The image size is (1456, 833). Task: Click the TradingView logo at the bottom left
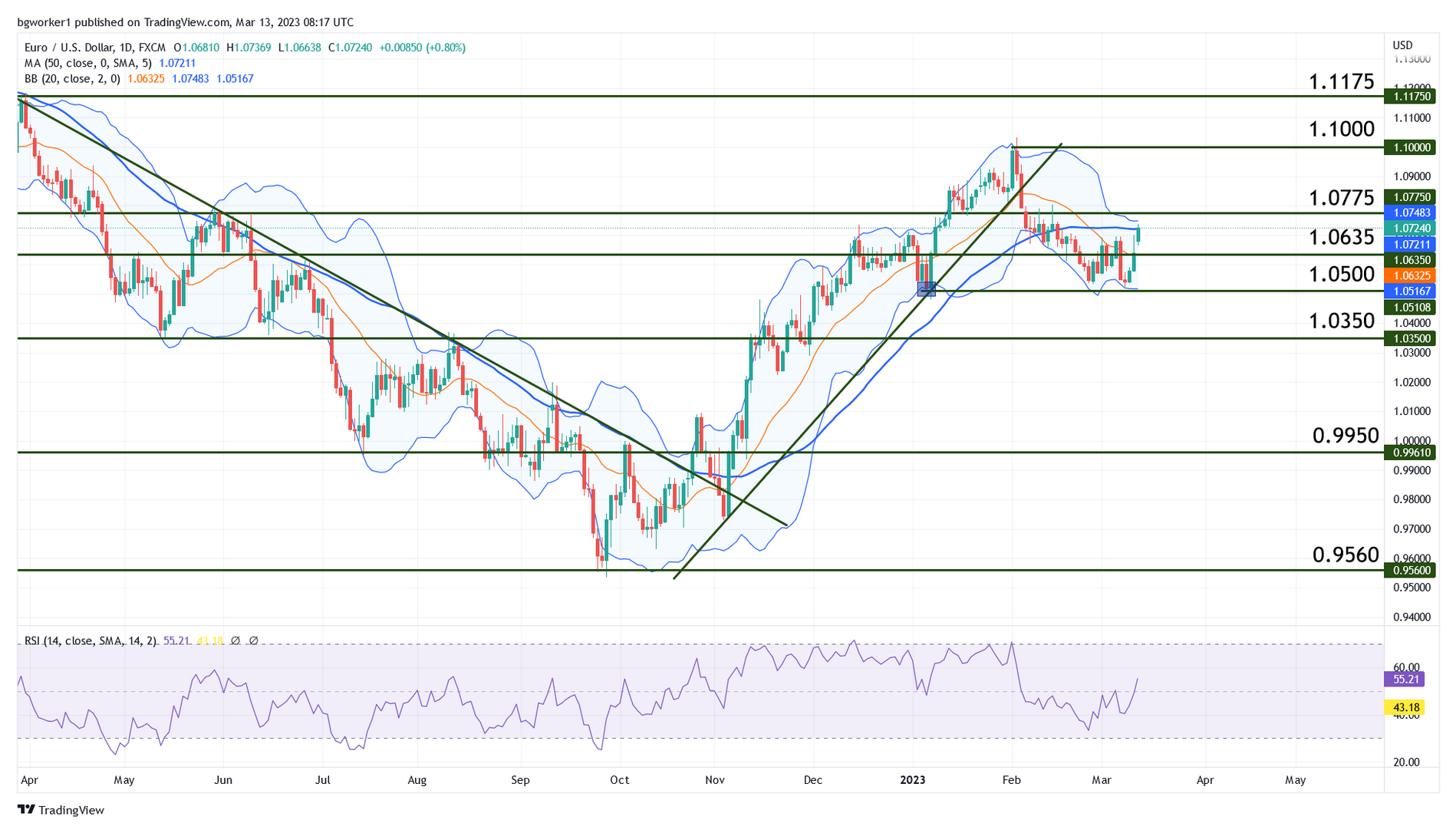coord(61,810)
